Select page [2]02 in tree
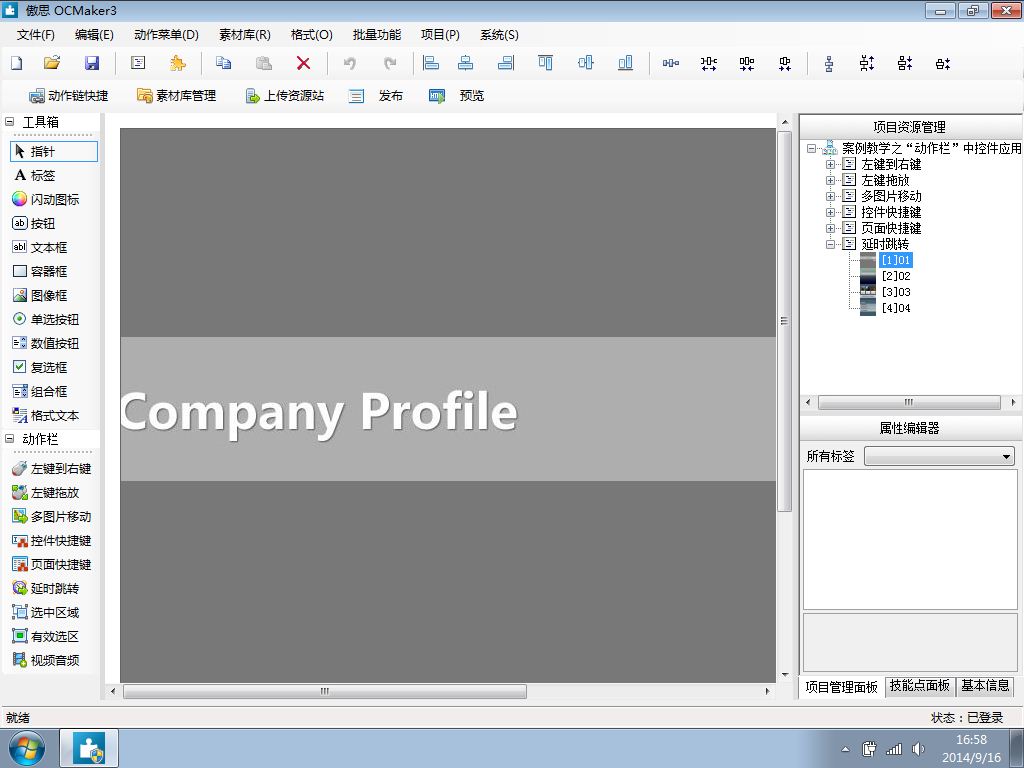This screenshot has width=1024, height=768. tap(895, 276)
